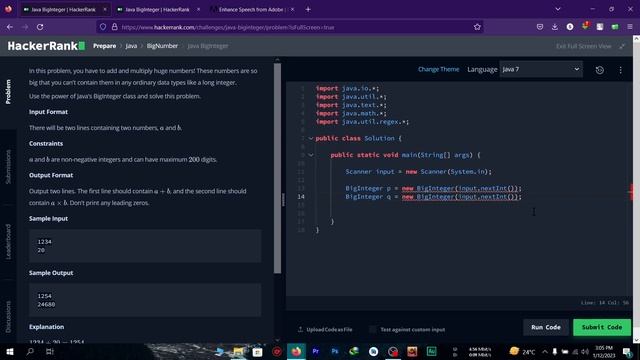This screenshot has width=640, height=360.
Task: Click Exit Full Screen View
Action: [x=584, y=46]
